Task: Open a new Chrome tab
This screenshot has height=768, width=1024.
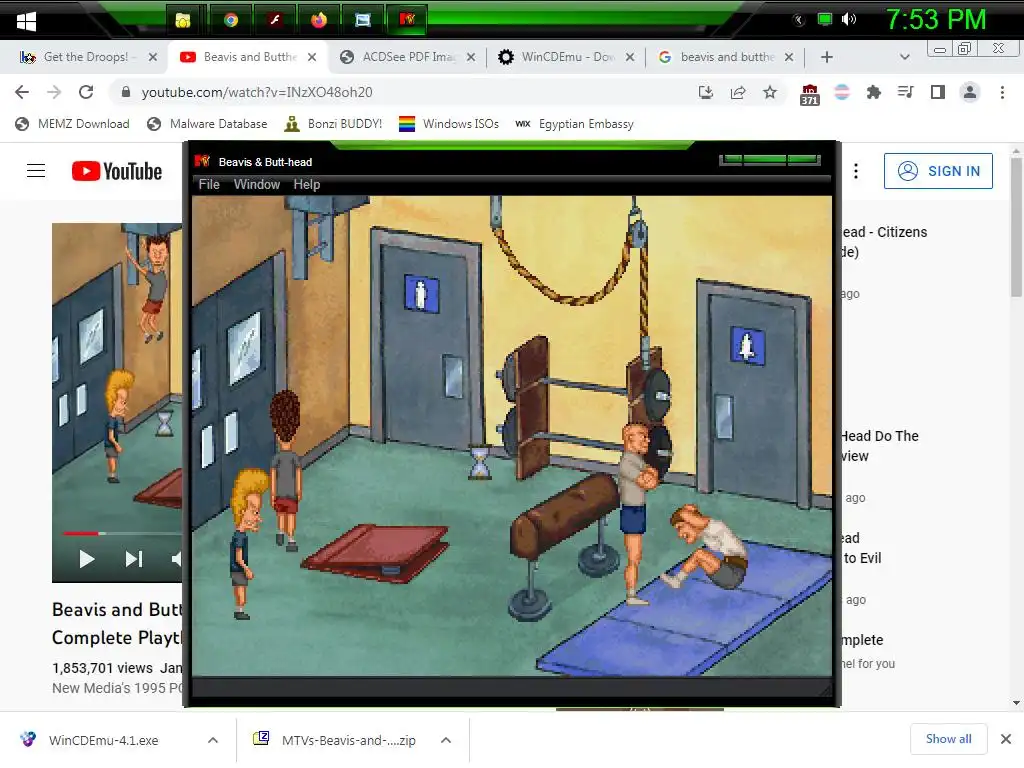Action: point(827,57)
